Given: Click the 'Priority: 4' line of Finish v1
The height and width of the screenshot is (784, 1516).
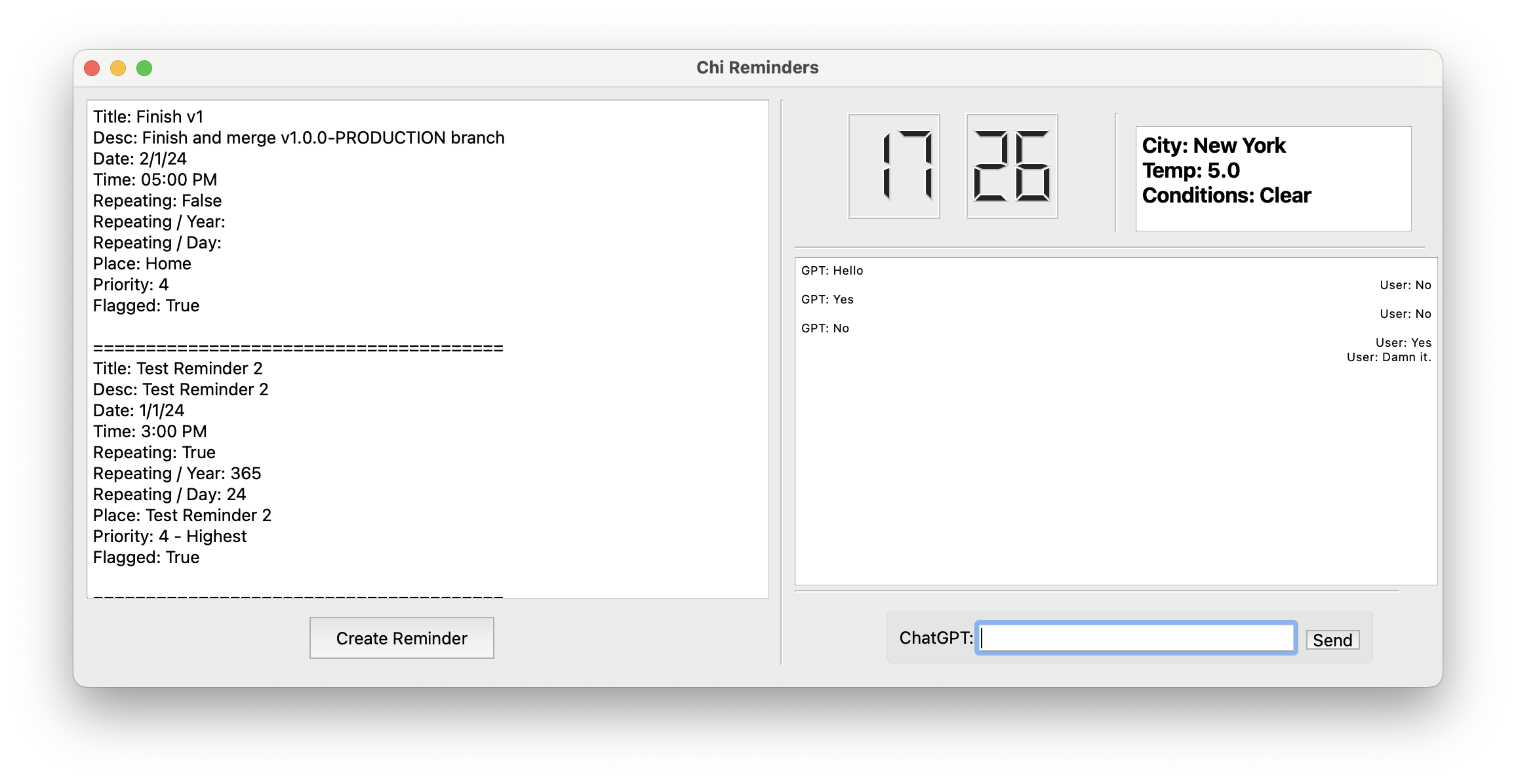Looking at the screenshot, I should click(x=131, y=284).
